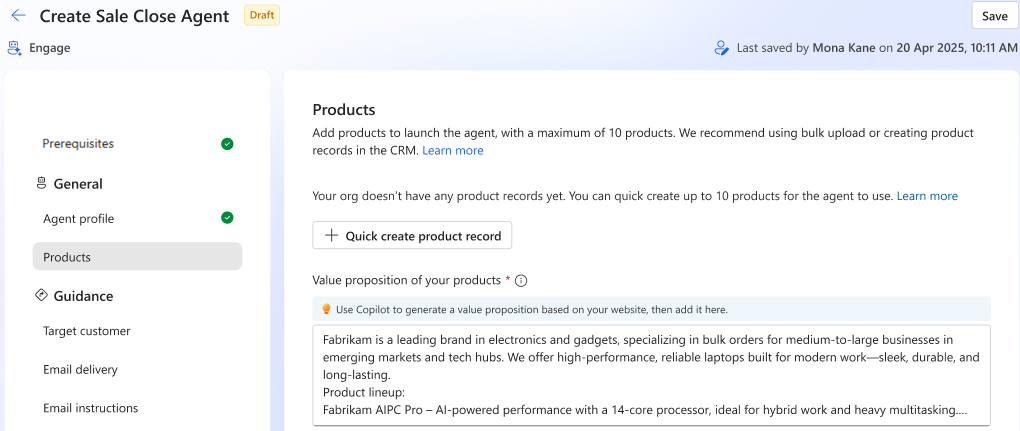
Task: Click the Copilot lightbulb tip icon
Action: [325, 310]
